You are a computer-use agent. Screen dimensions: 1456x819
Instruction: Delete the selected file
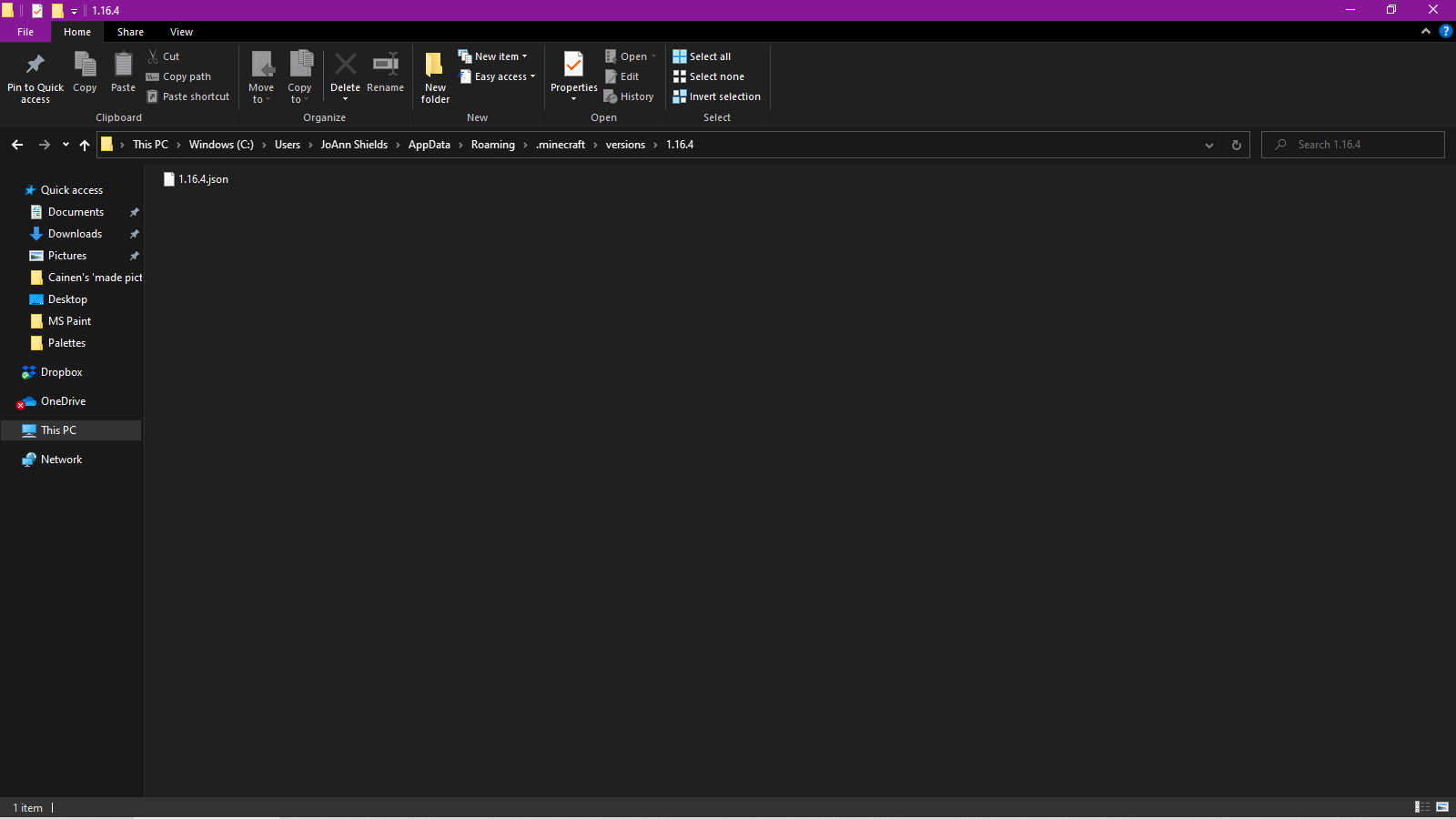click(x=345, y=76)
